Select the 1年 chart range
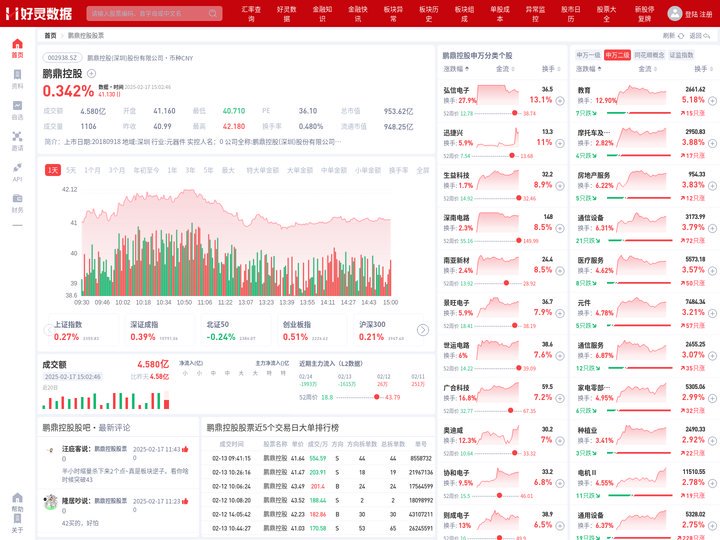The width and height of the screenshot is (720, 540). tap(172, 170)
